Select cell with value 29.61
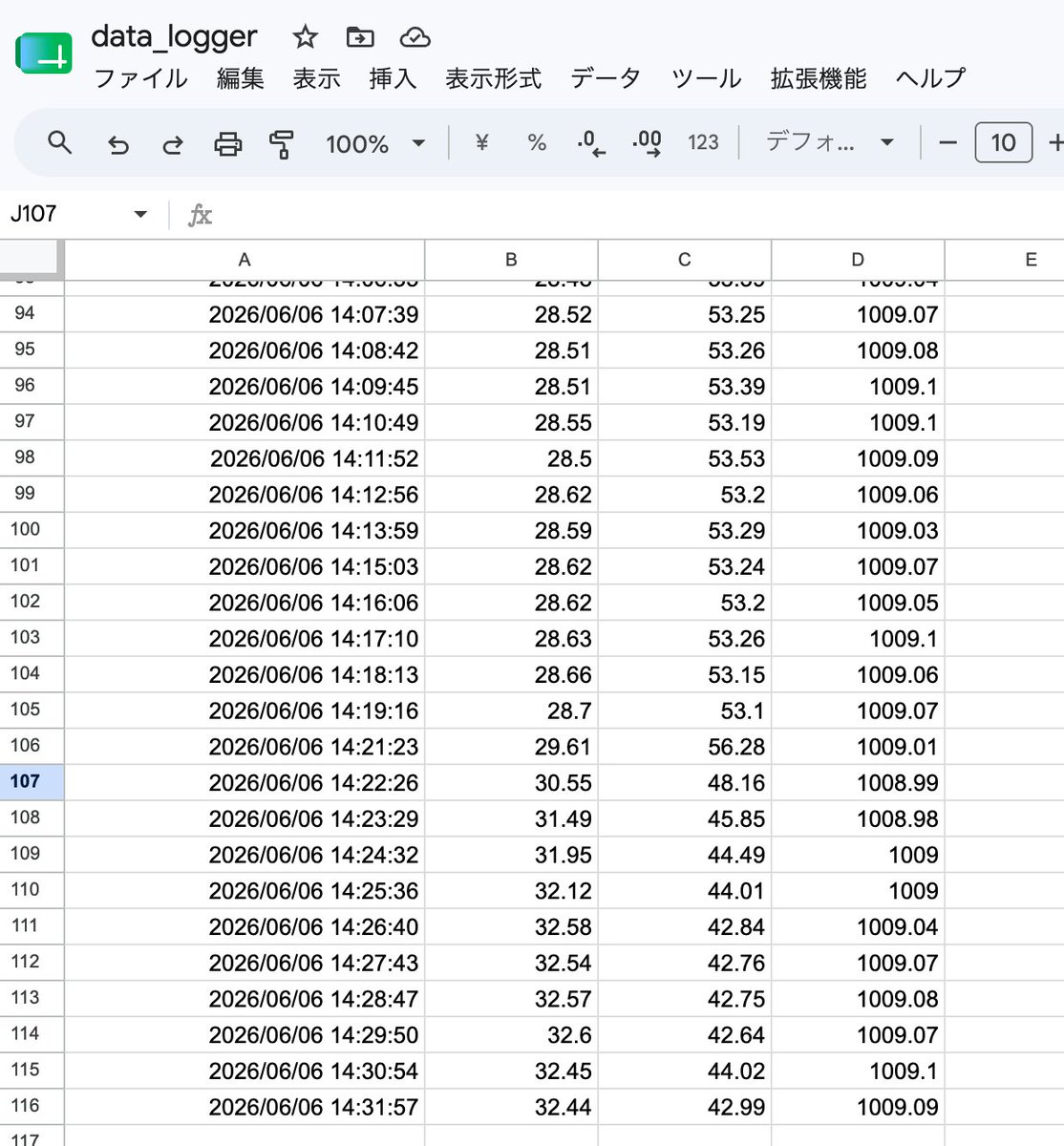 pos(511,747)
